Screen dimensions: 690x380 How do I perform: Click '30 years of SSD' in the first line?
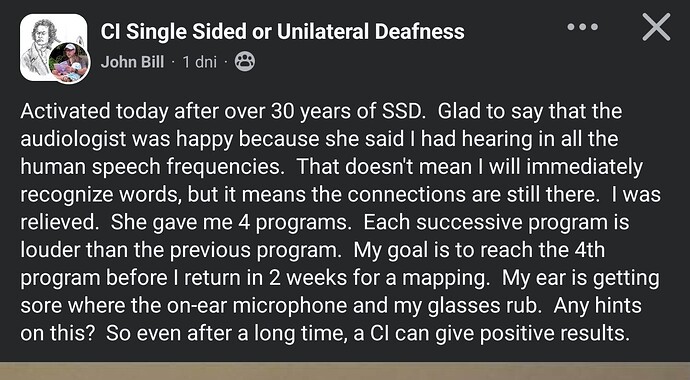(347, 111)
